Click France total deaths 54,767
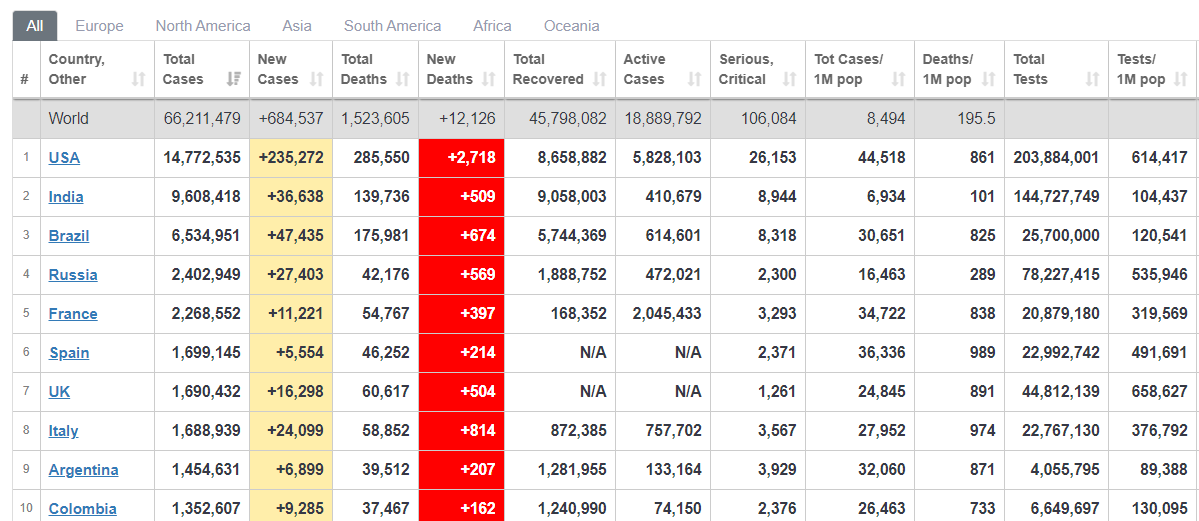The width and height of the screenshot is (1199, 521). (382, 314)
